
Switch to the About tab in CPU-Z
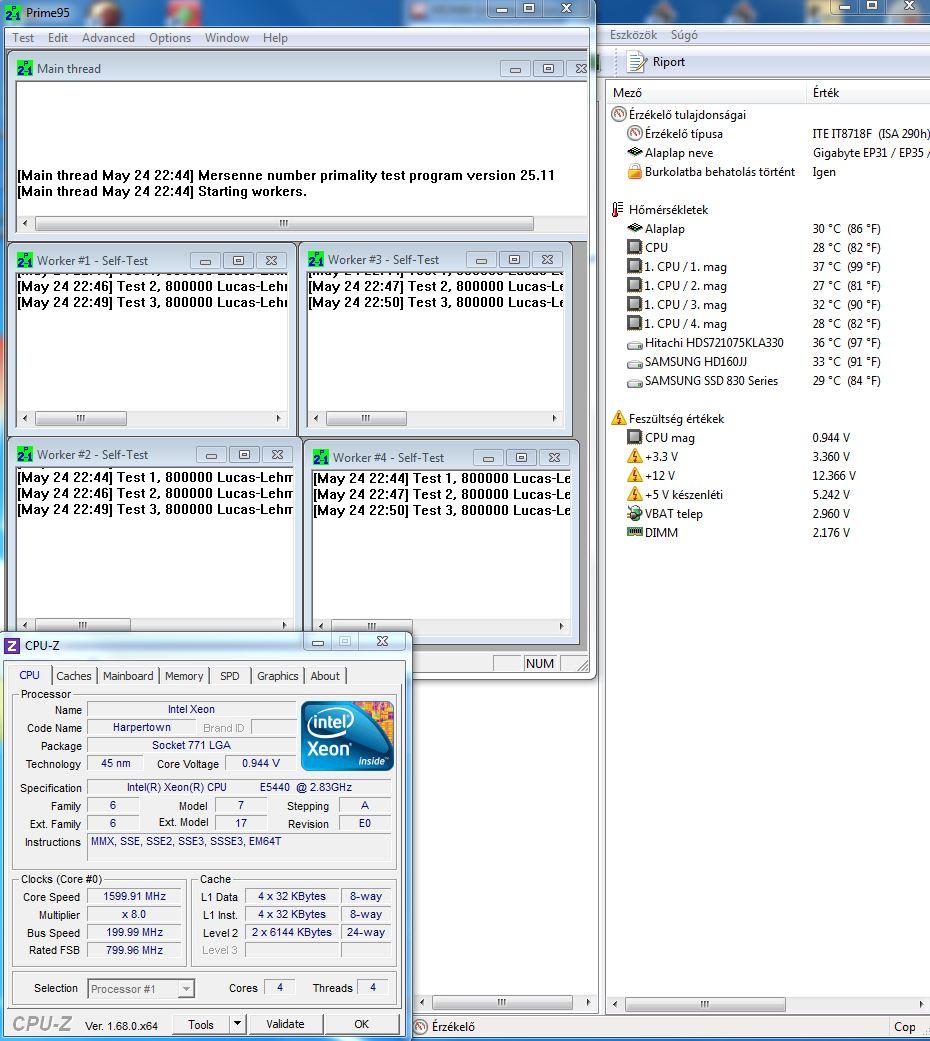coord(325,676)
